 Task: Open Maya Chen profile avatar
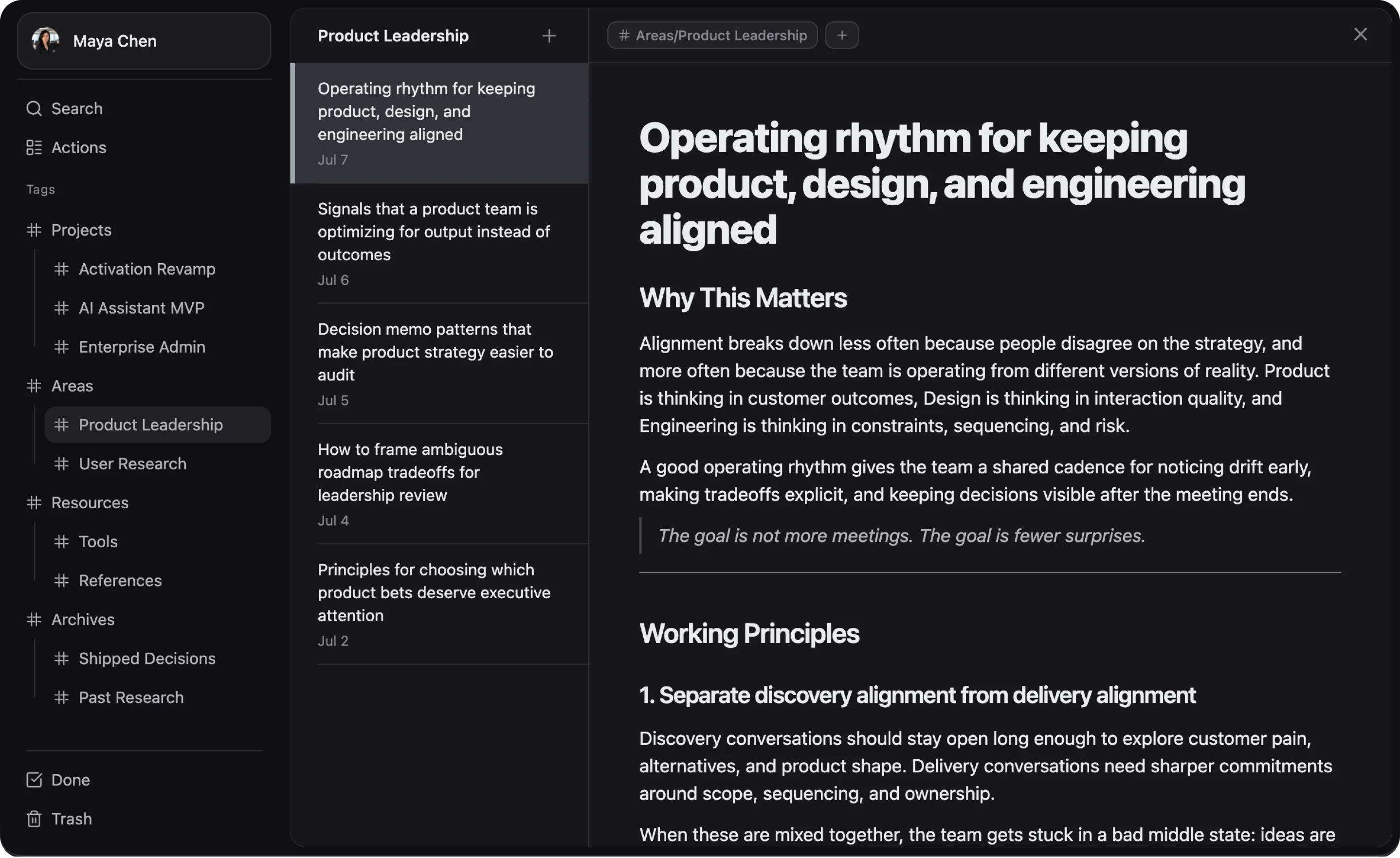45,40
